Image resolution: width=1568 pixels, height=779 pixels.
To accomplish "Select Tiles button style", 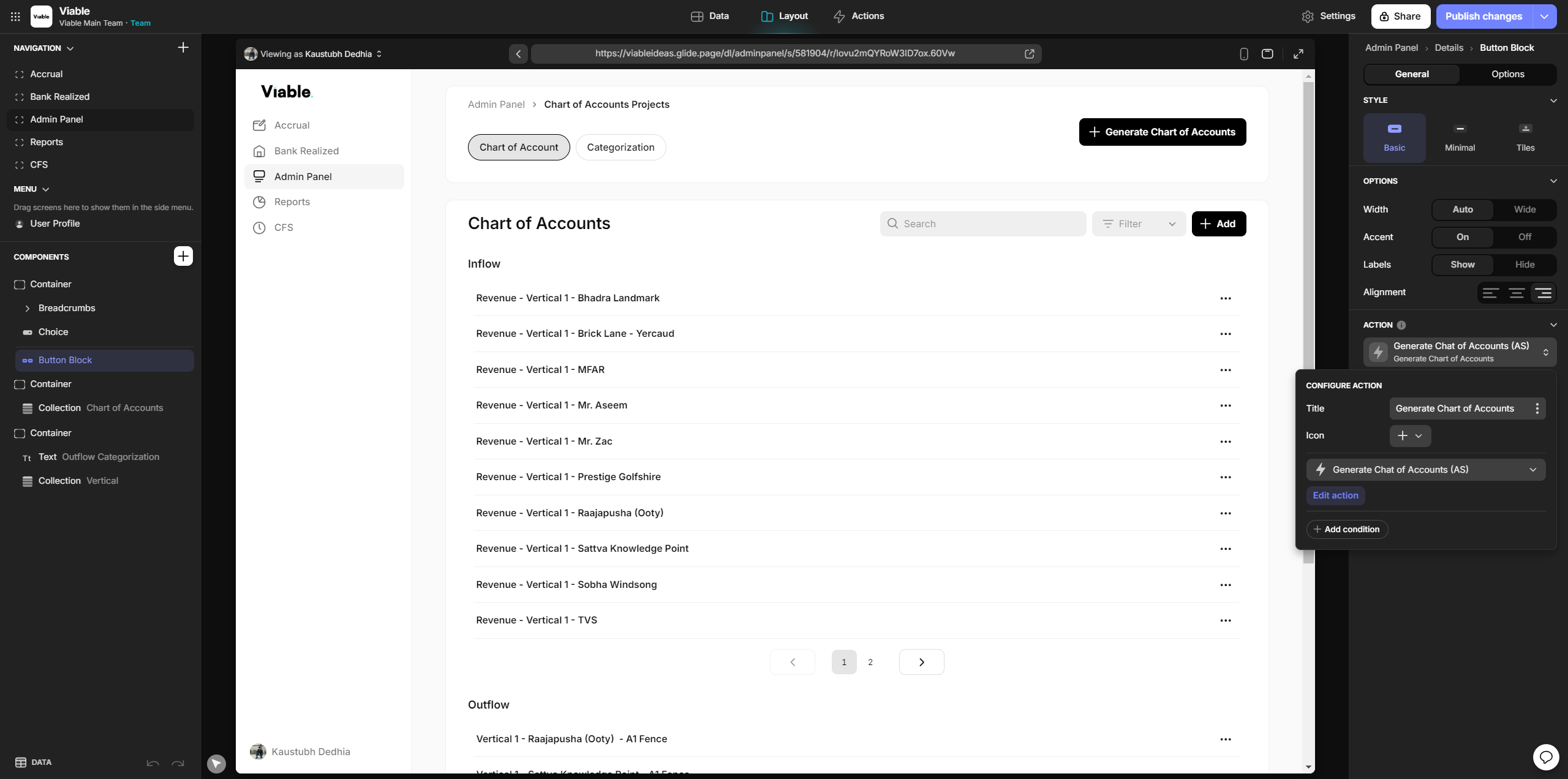I will (1525, 138).
